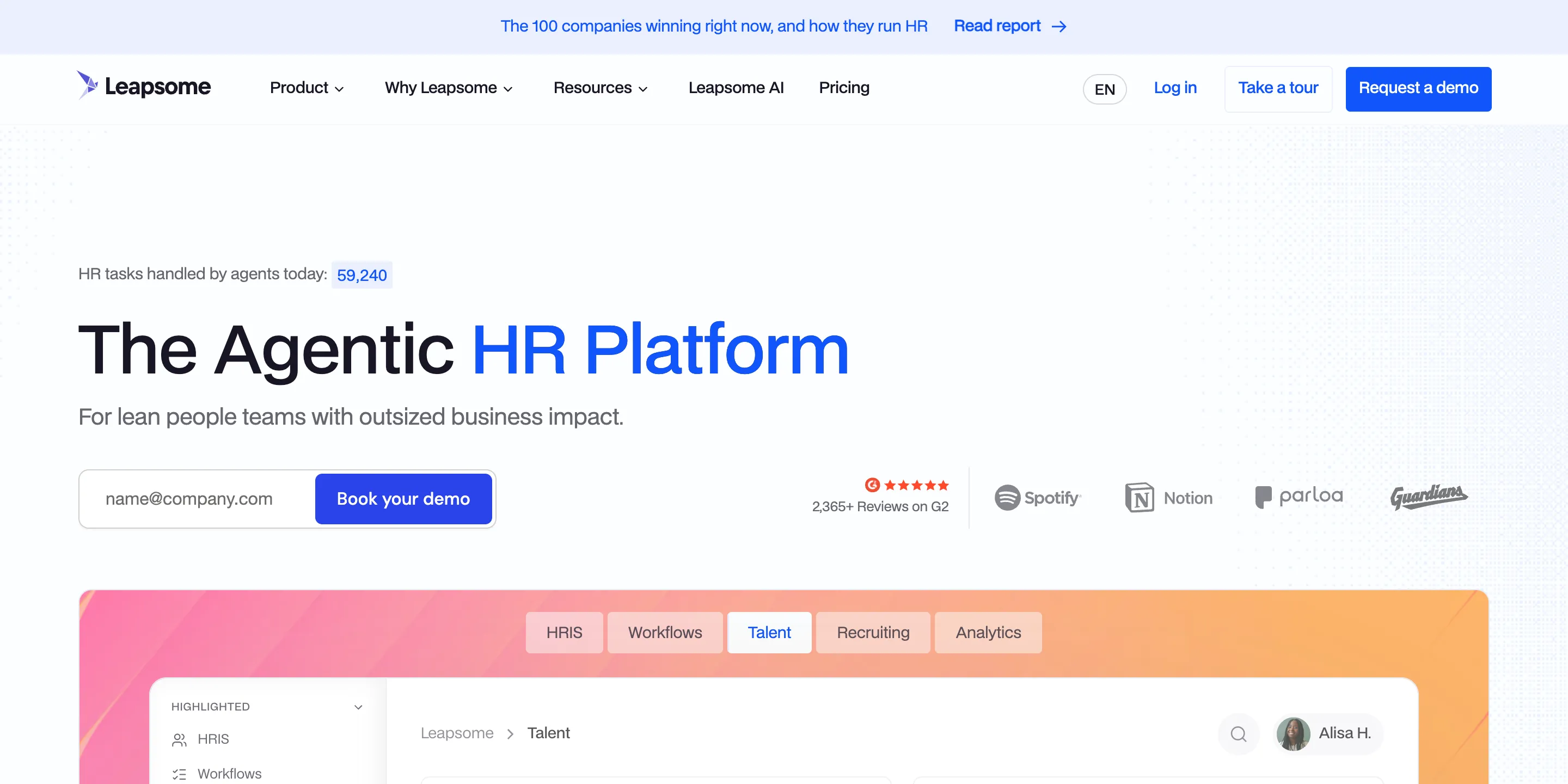Click the Spotify logo
The height and width of the screenshot is (784, 1568).
click(1038, 497)
